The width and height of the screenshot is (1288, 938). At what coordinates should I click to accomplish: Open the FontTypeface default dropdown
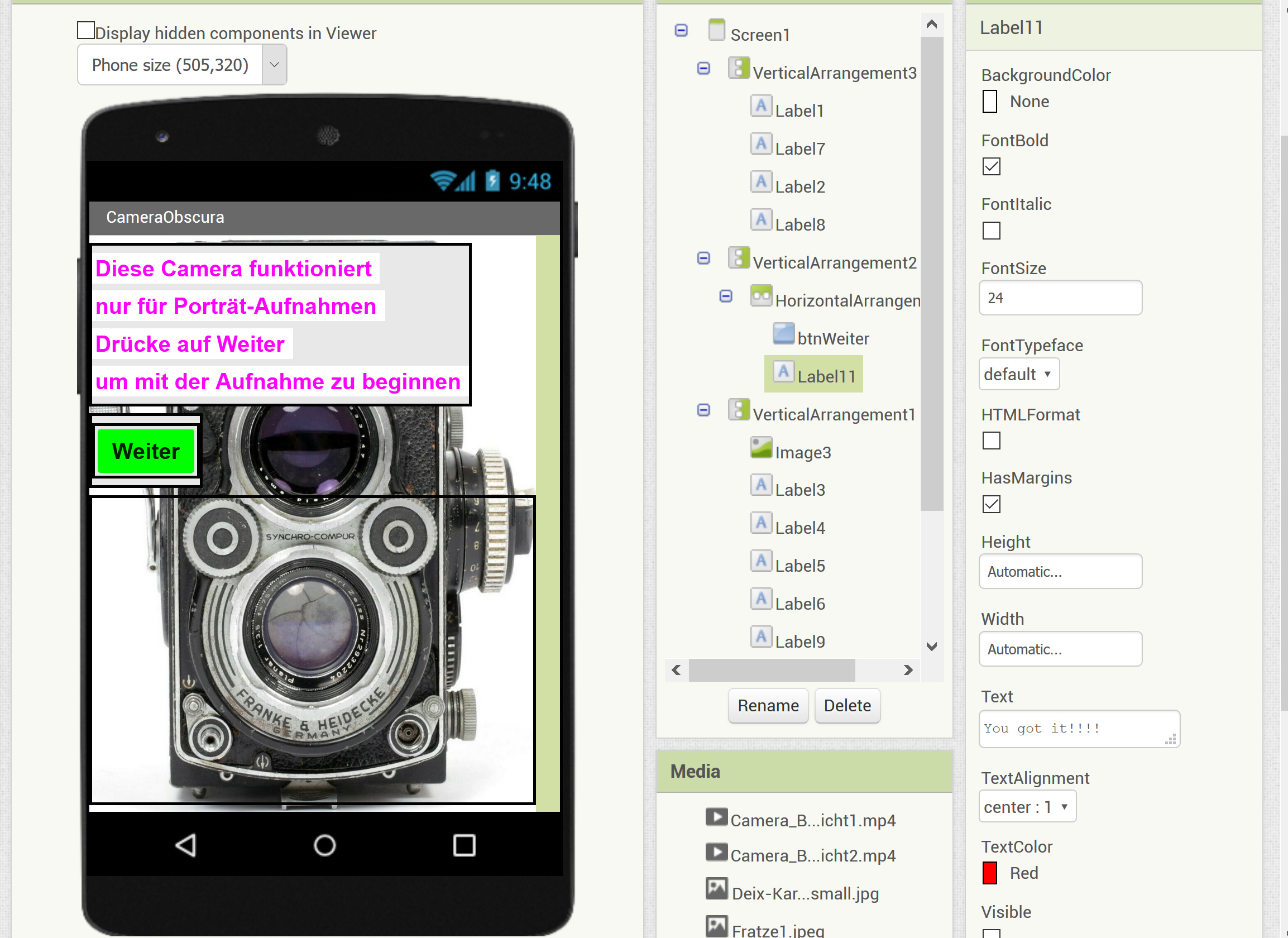[x=1018, y=374]
